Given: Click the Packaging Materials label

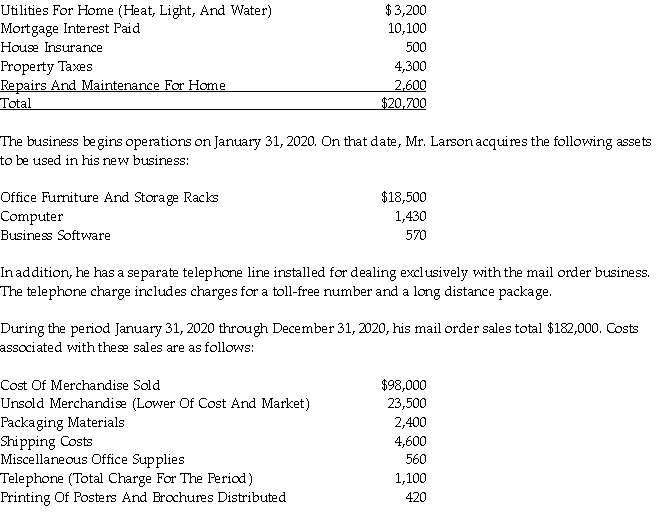Looking at the screenshot, I should click(63, 422).
